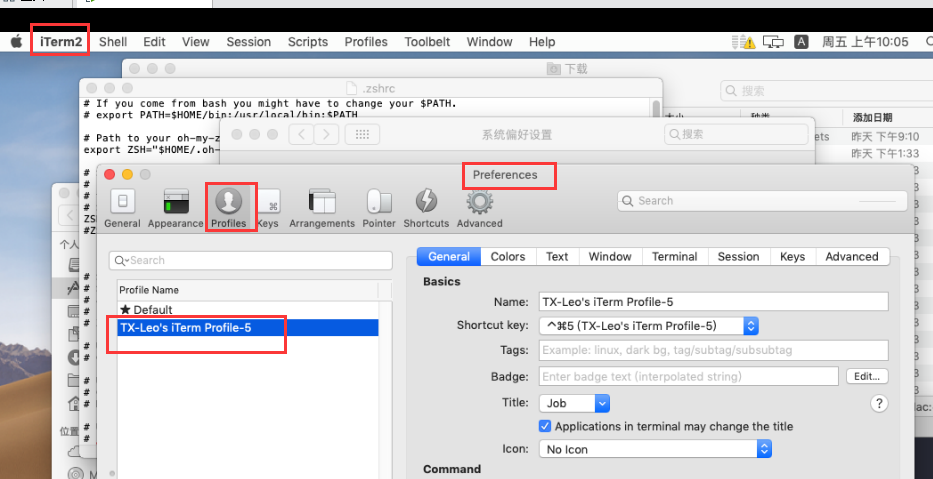Click the profile Name text field

coord(713,302)
